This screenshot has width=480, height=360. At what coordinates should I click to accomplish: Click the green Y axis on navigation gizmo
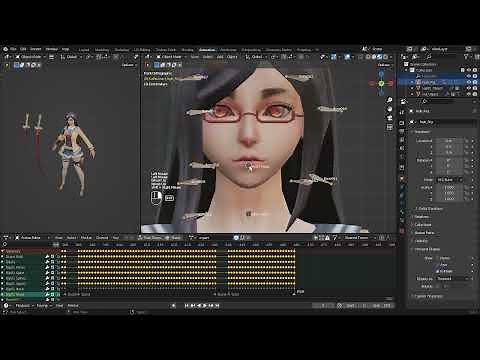click(x=382, y=84)
